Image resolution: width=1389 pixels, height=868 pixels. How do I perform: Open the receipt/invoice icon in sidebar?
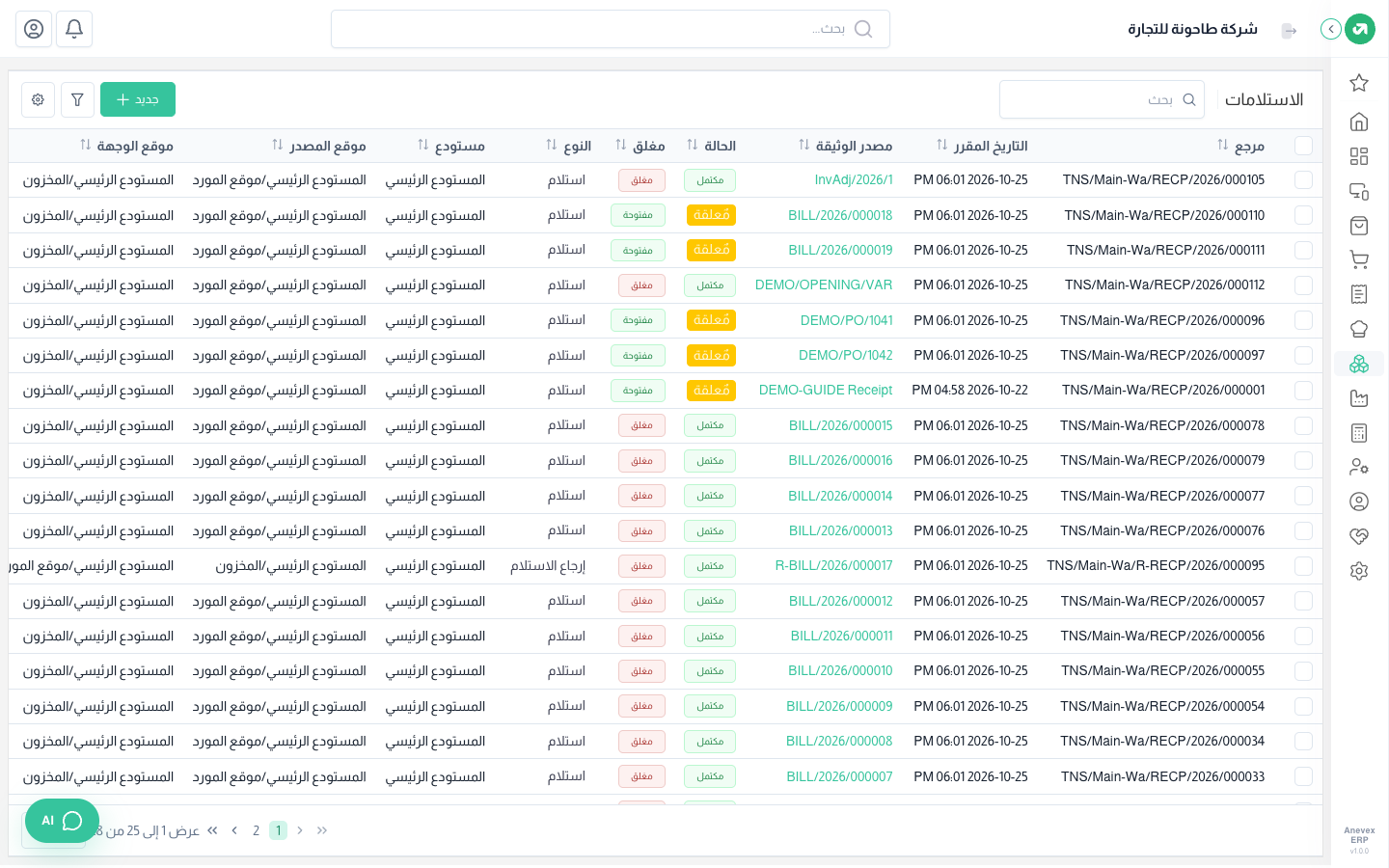pos(1359,294)
